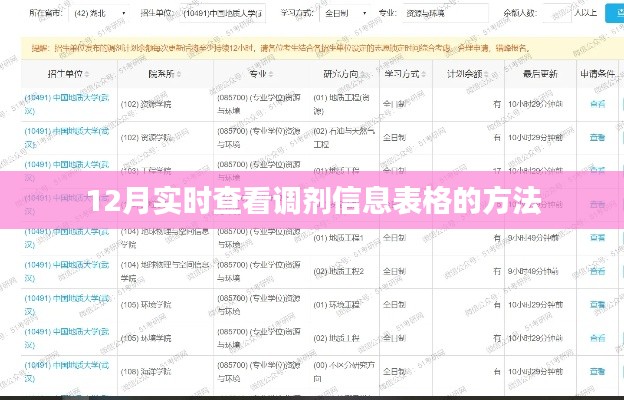Click the blue query button beside 人以上
The height and width of the screenshot is (400, 624).
(x=615, y=13)
